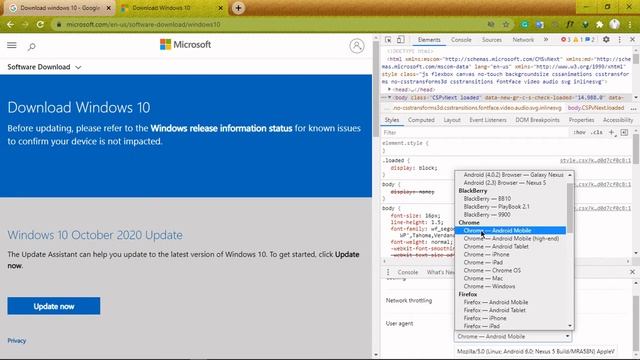Image resolution: width=640 pixels, height=360 pixels.
Task: Choose Chrome — iPhone option
Action: [510, 254]
